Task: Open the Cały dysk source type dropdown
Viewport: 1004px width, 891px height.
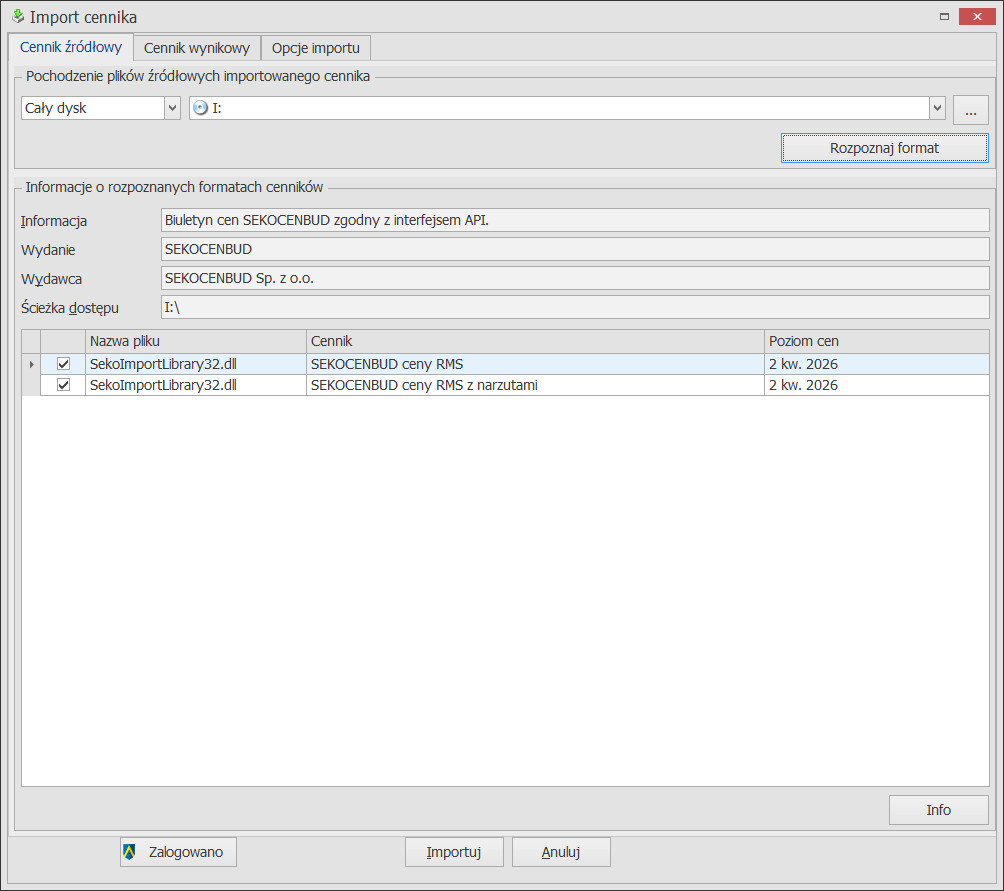Action: click(x=172, y=108)
